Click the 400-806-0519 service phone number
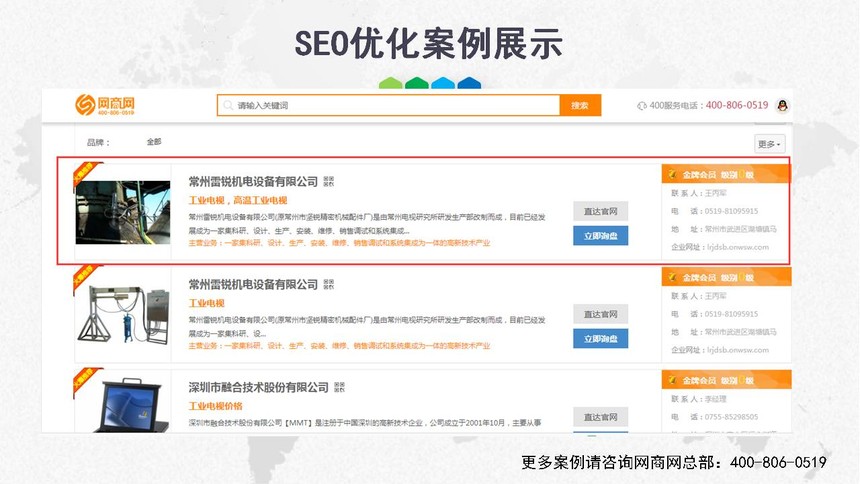This screenshot has height=484, width=860. [x=737, y=105]
